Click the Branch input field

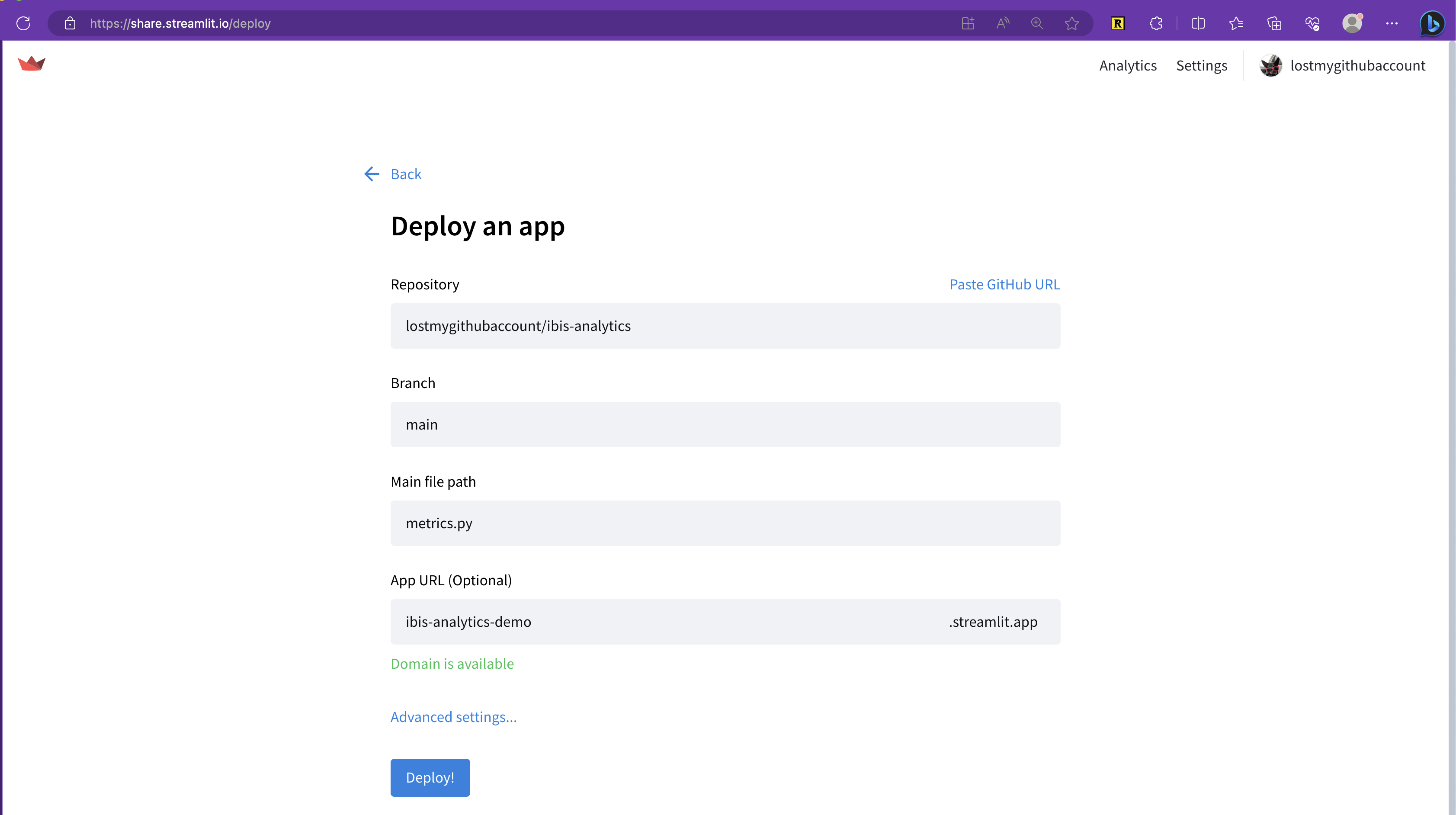pos(725,424)
